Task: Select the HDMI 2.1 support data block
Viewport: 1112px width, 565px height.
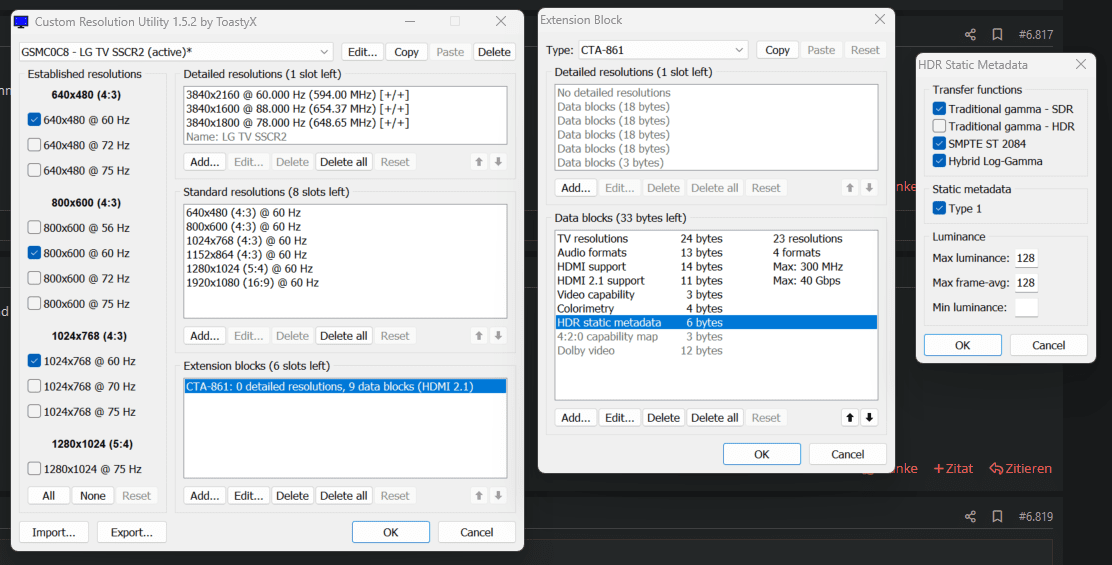Action: tap(716, 281)
